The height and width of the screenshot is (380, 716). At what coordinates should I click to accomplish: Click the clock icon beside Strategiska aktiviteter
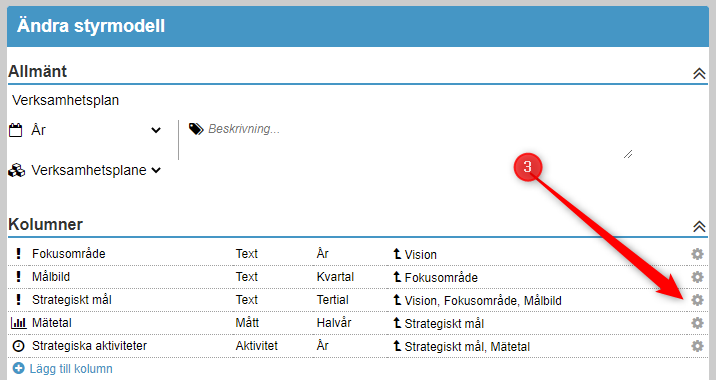click(x=18, y=346)
